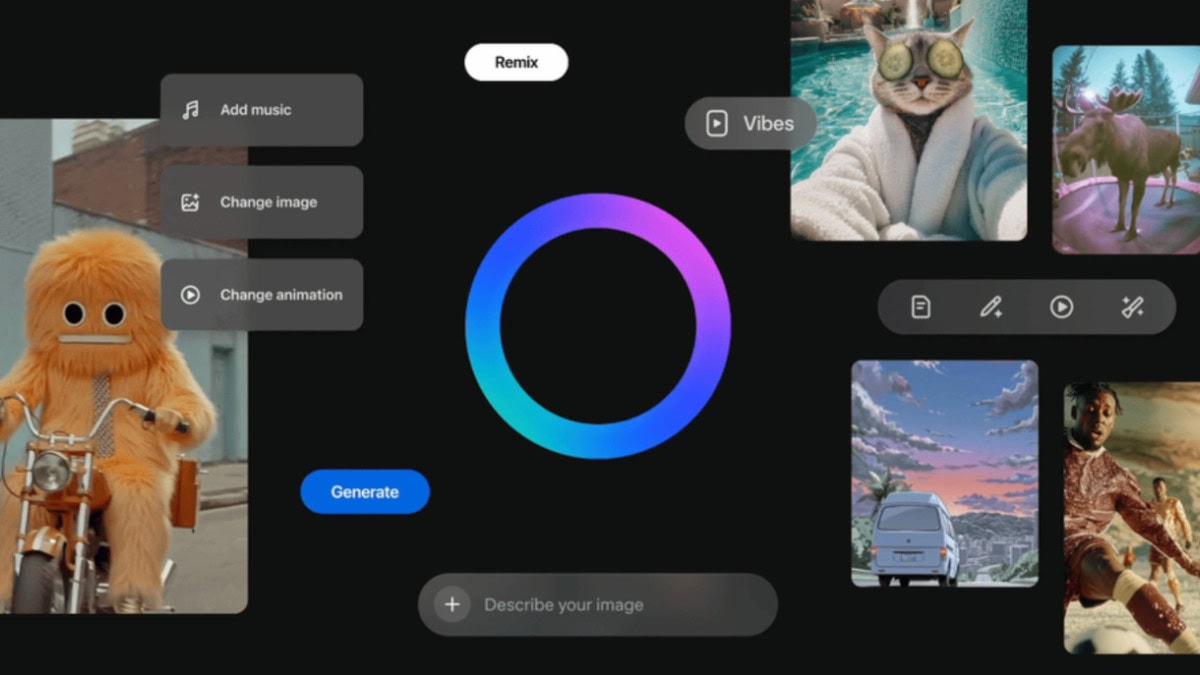Open the magic wand effects icon
Viewport: 1200px width, 675px height.
point(1132,307)
